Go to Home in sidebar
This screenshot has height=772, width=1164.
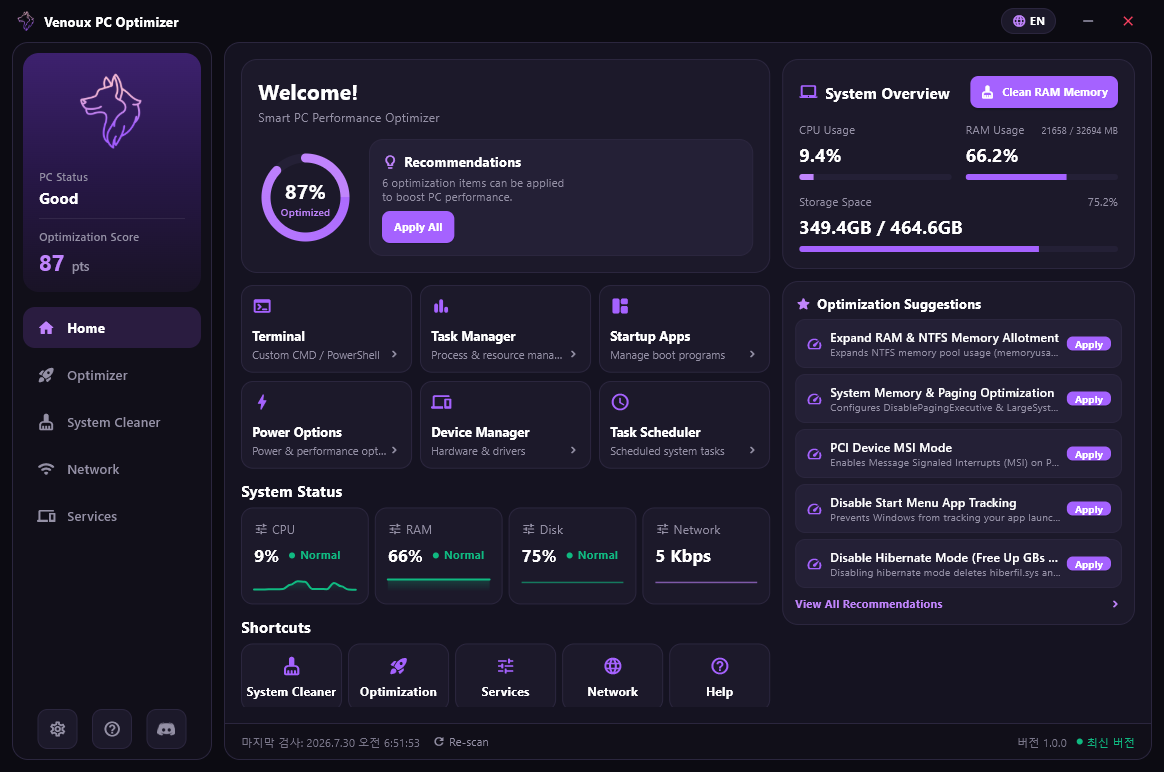(112, 328)
